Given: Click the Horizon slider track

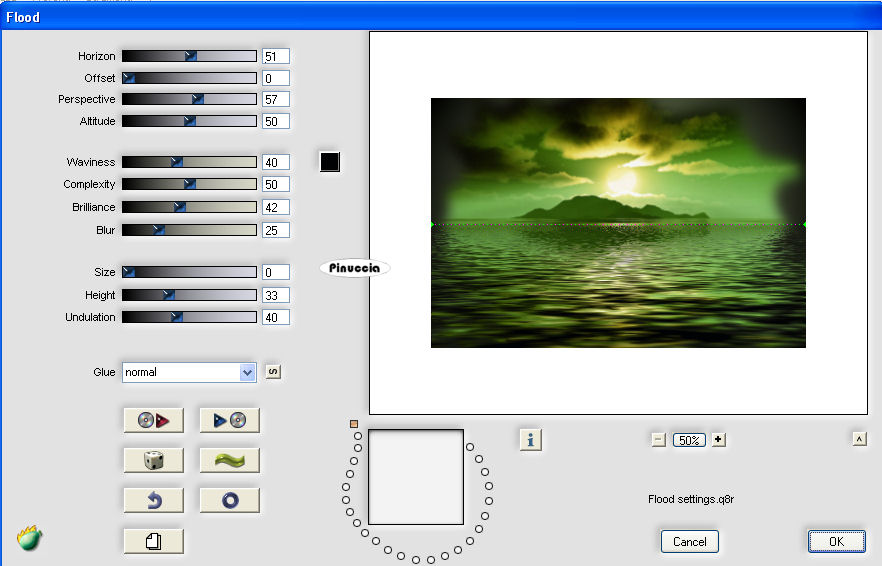Looking at the screenshot, I should coord(189,56).
